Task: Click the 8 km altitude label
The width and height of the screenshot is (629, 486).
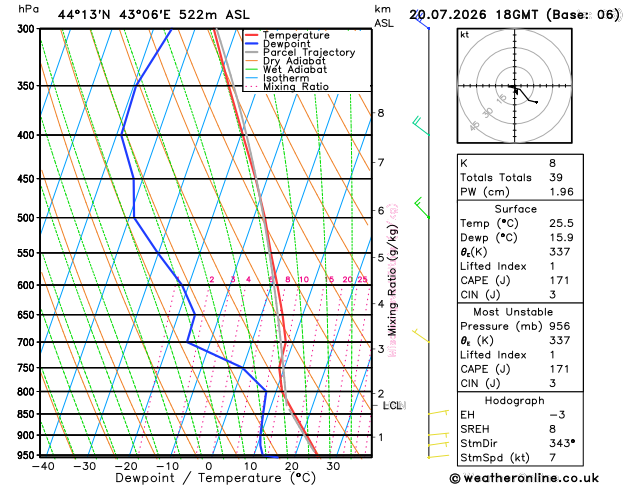Action: [x=381, y=113]
